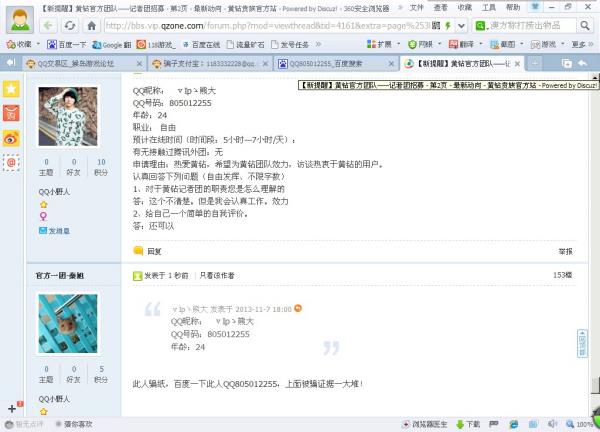The image size is (600, 432).
Task: Expand the 截图 dropdown arrow
Action: coord(522,44)
